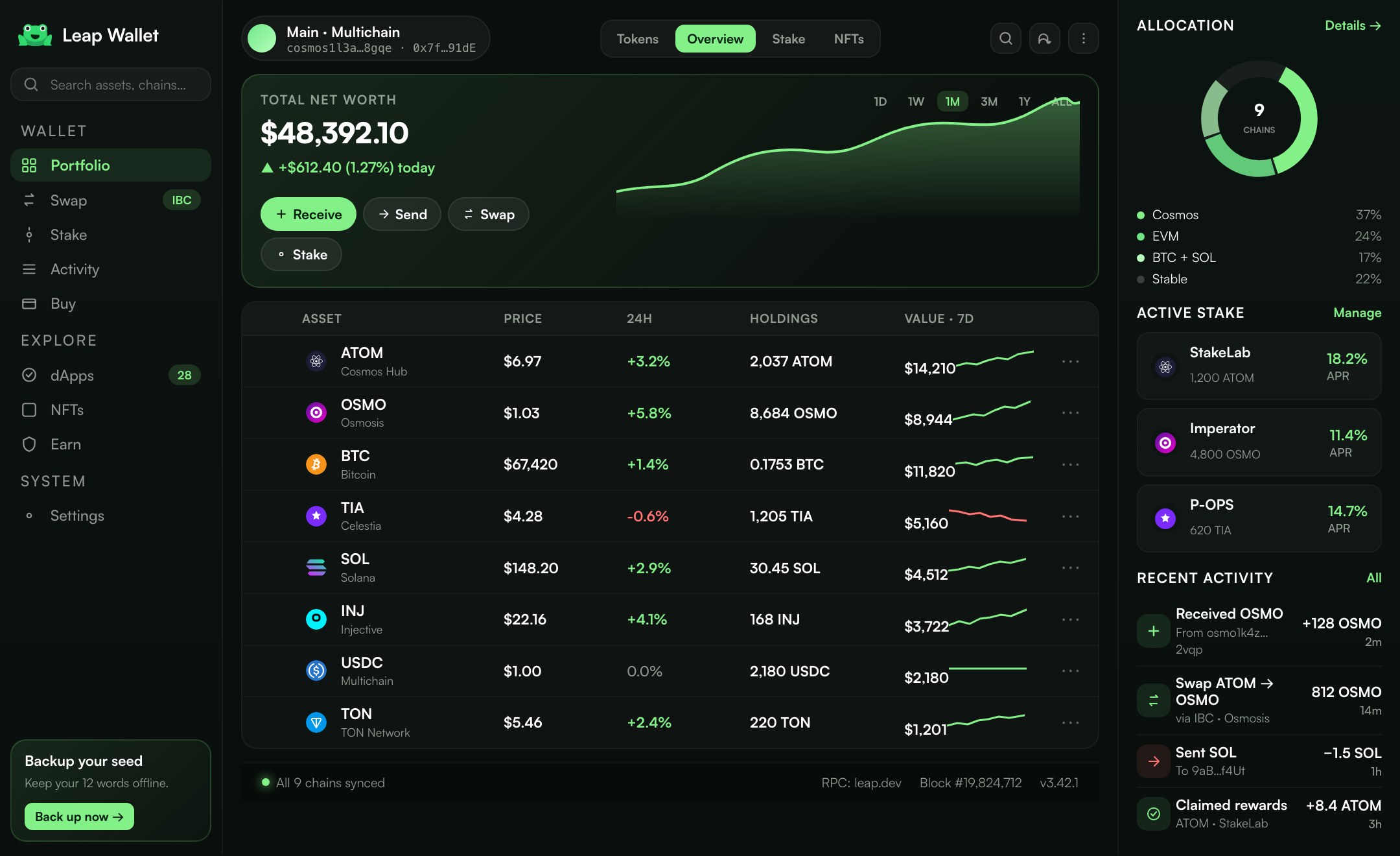Open the Main Multichain account switcher
The width and height of the screenshot is (1400, 856).
[366, 39]
